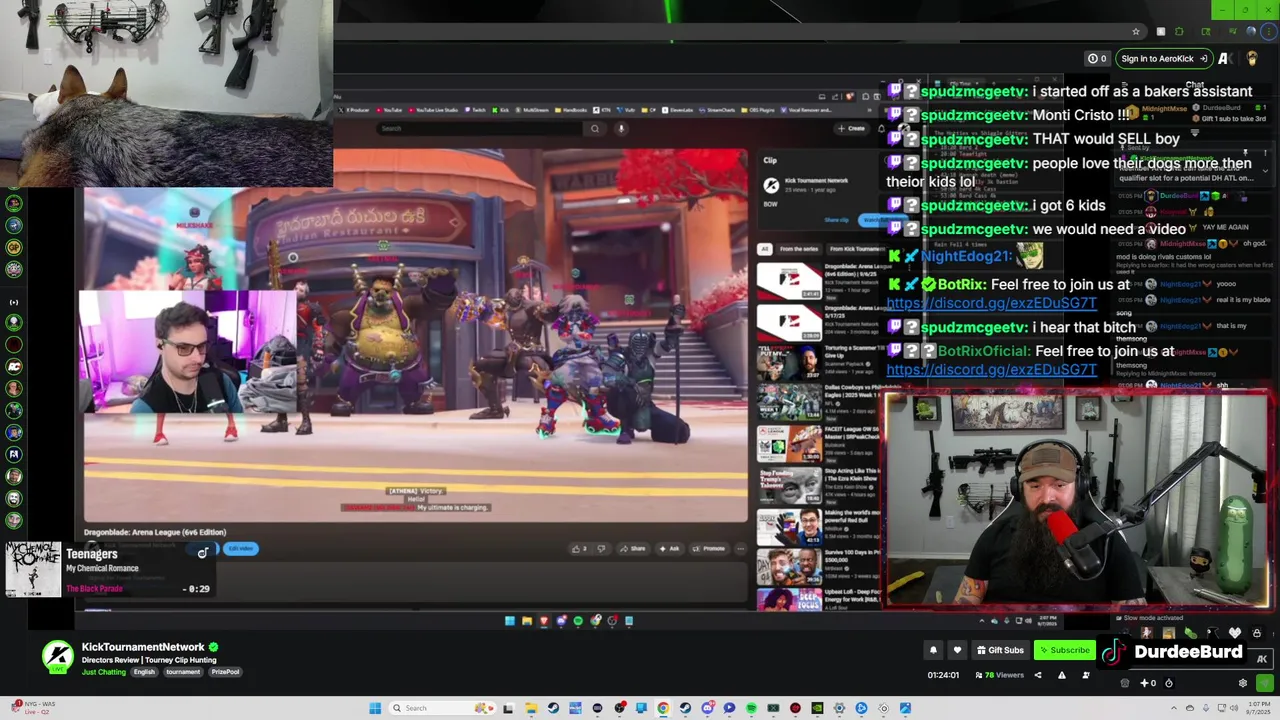
Task: Open the bookmark star in browser address bar
Action: pos(1135,31)
